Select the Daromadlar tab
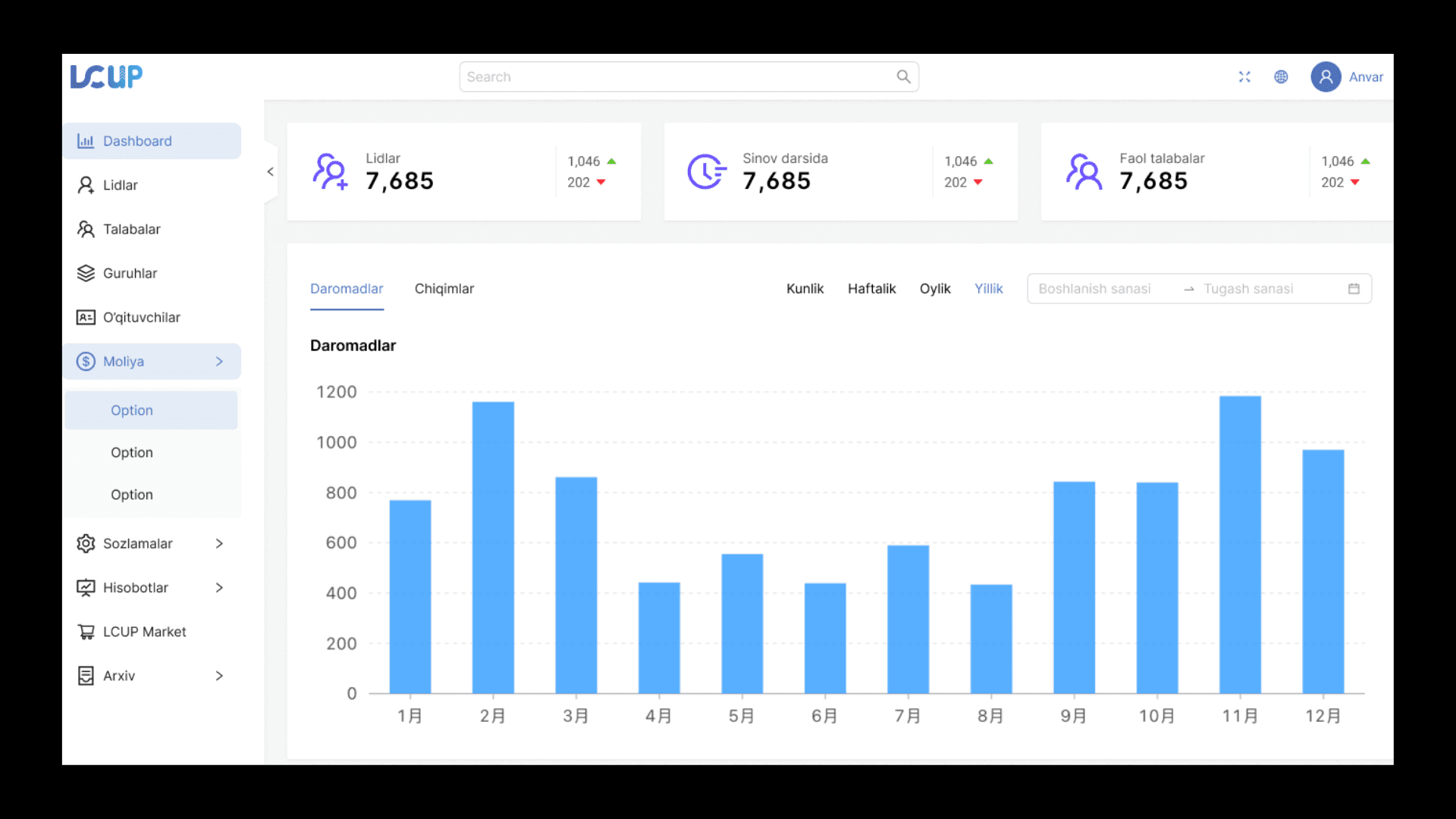Viewport: 1456px width, 819px height. pyautogui.click(x=347, y=289)
